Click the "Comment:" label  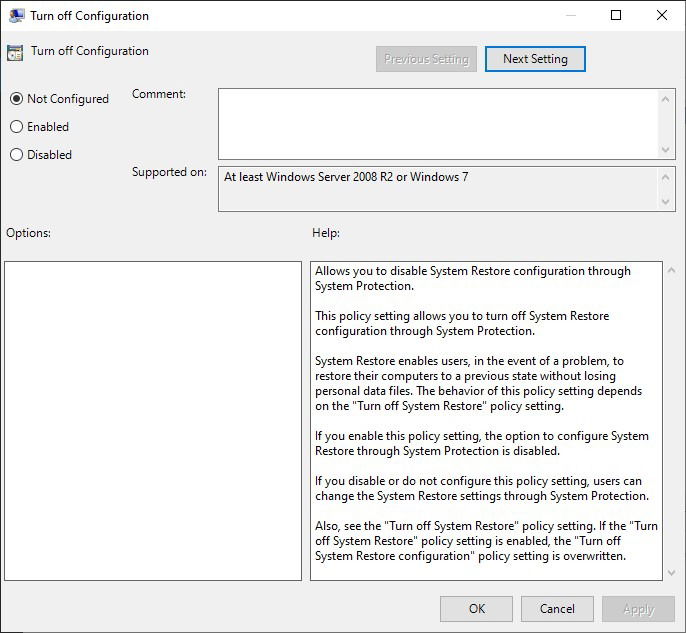(159, 94)
